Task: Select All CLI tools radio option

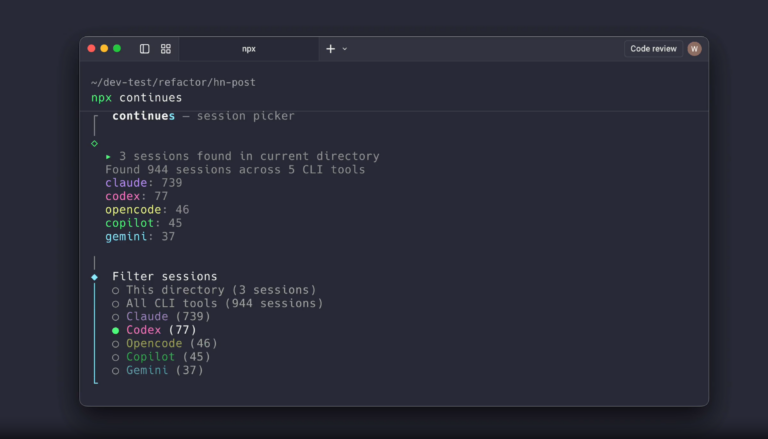Action: [x=217, y=303]
